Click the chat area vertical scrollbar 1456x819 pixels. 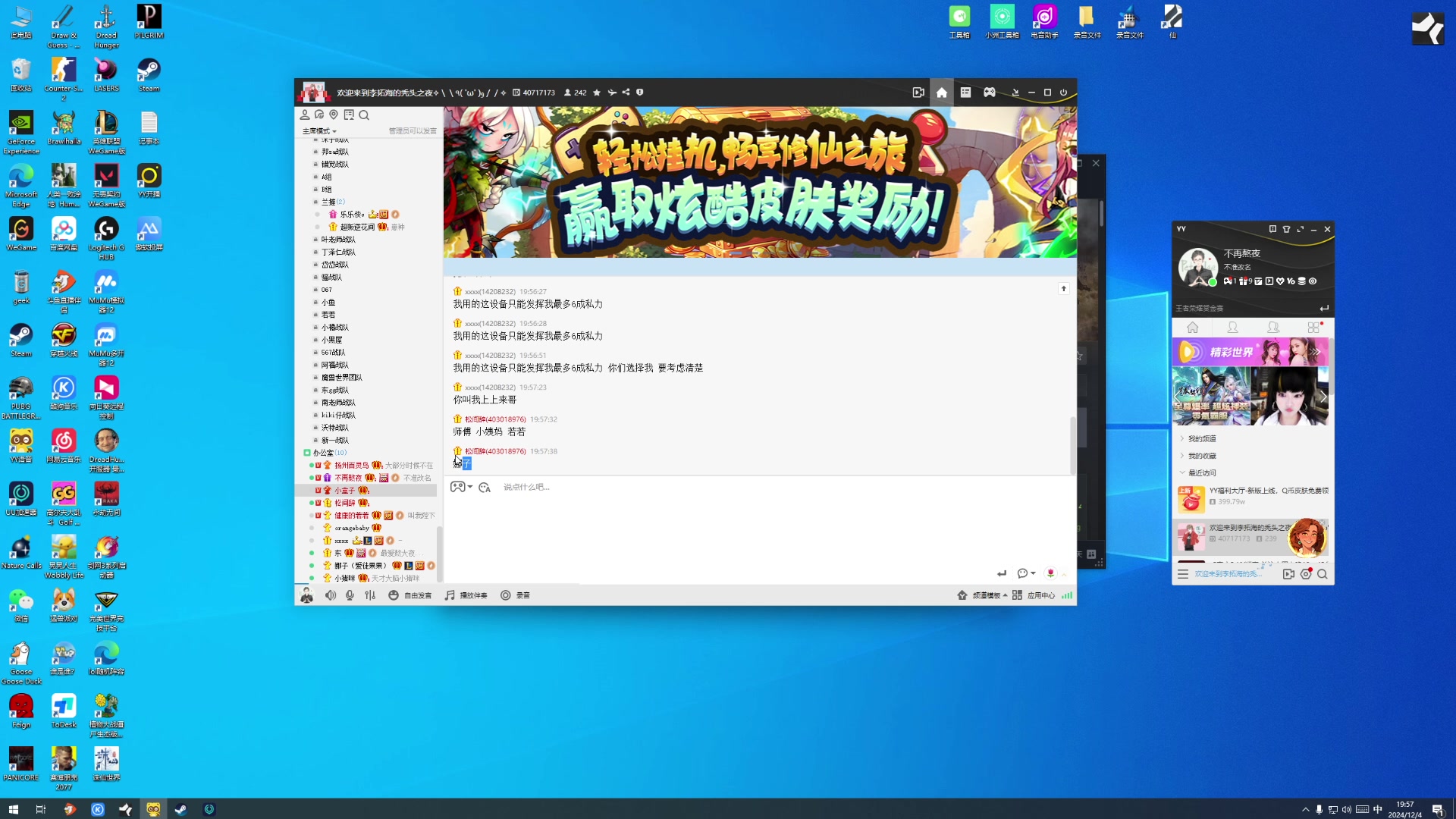tap(1072, 444)
